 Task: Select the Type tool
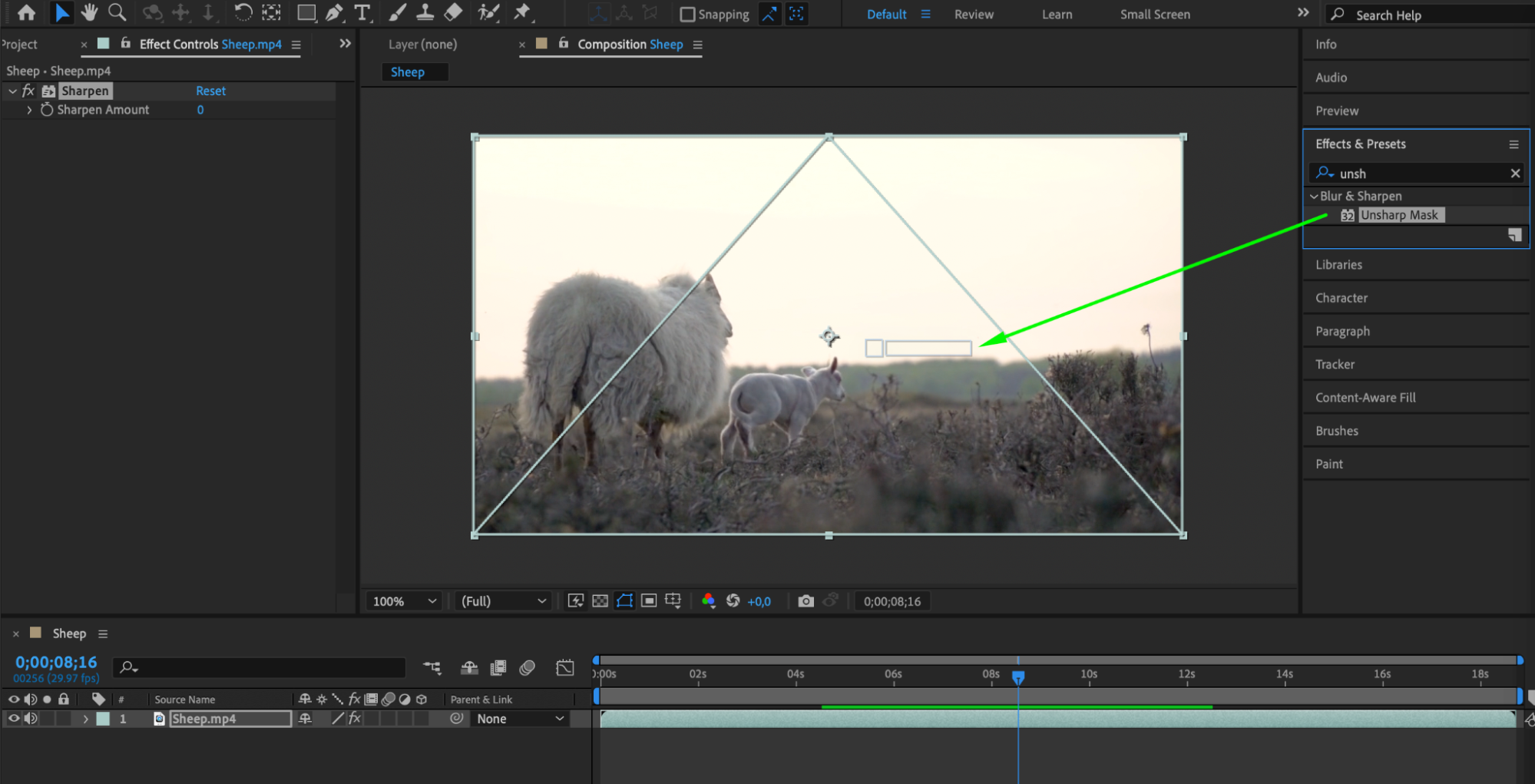[362, 13]
